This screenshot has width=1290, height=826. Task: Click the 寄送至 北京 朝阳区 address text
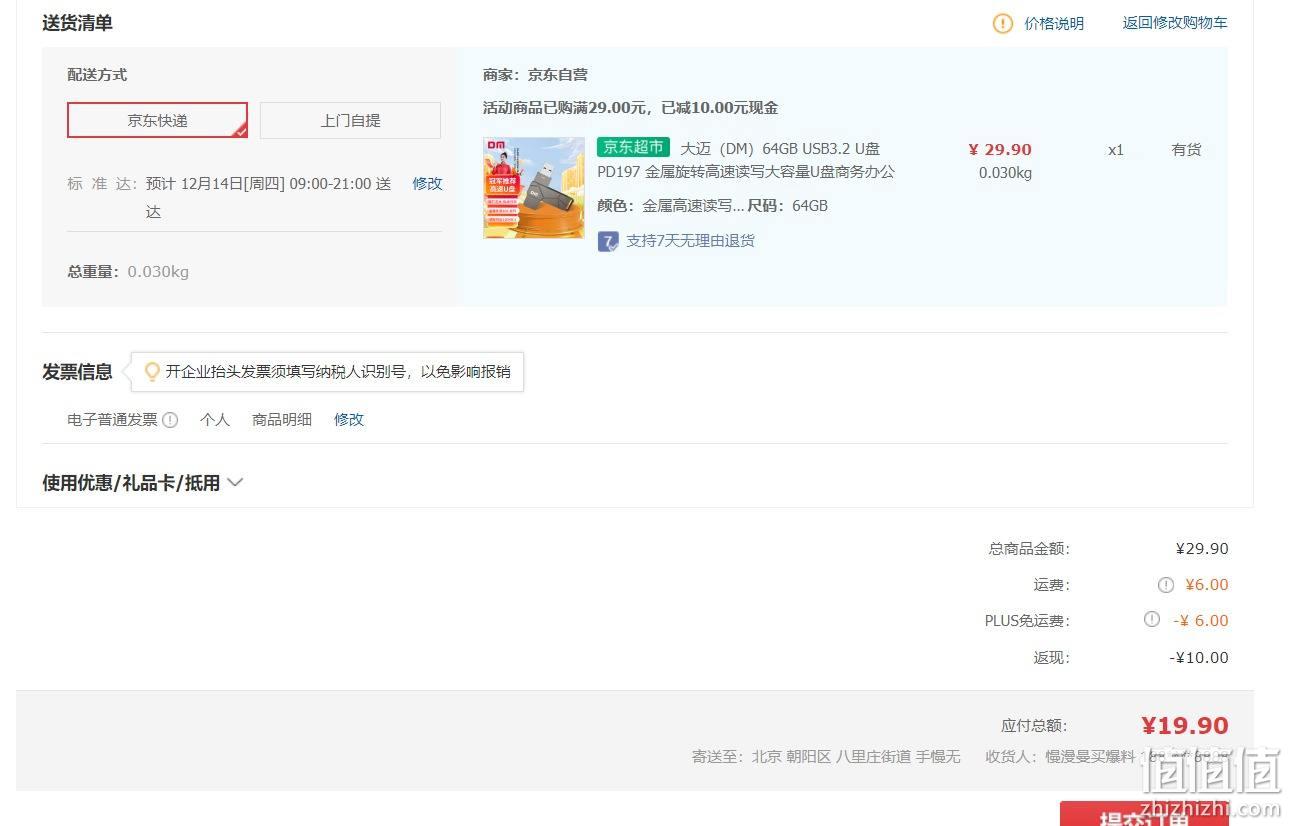pos(825,756)
